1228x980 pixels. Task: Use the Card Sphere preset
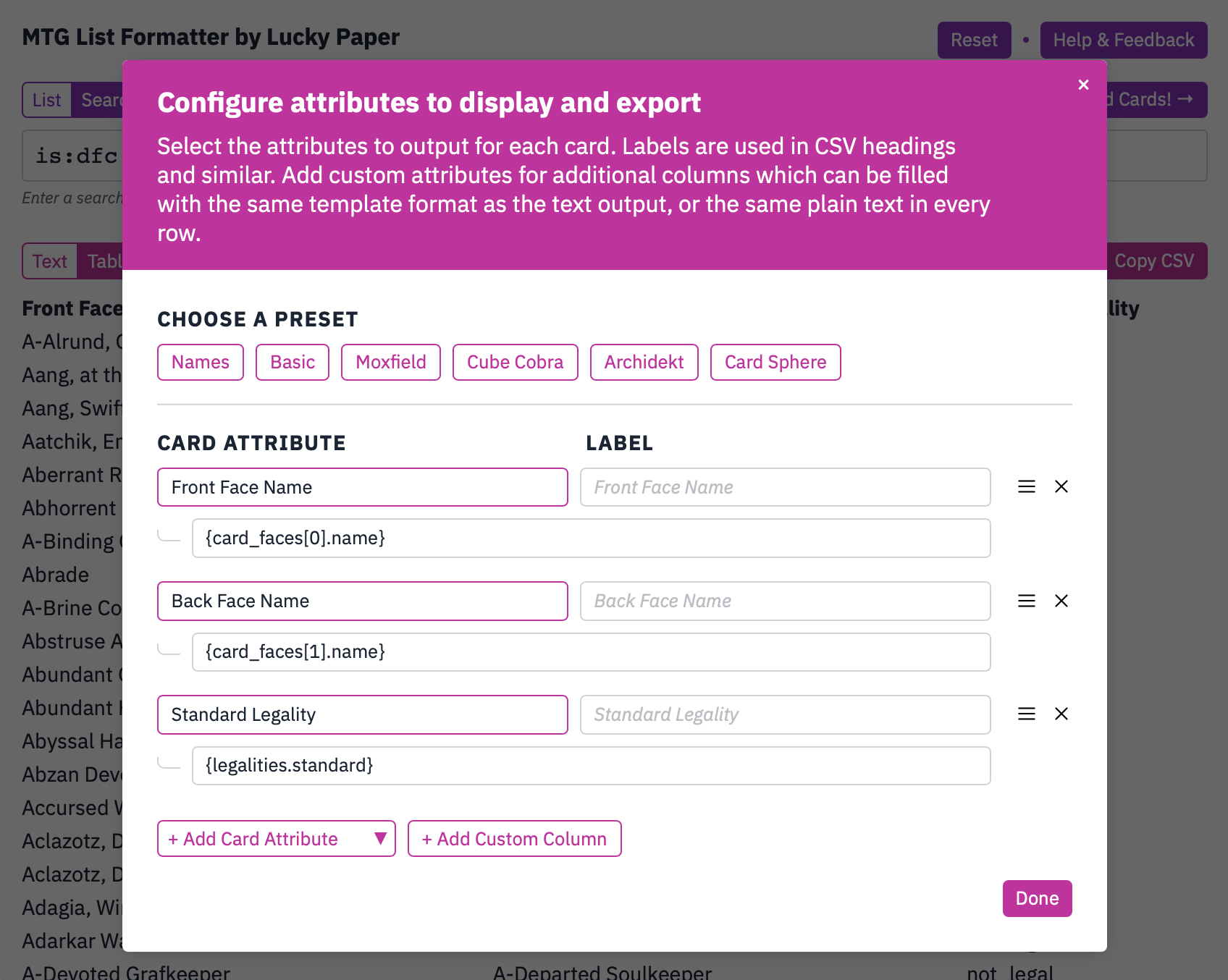775,362
